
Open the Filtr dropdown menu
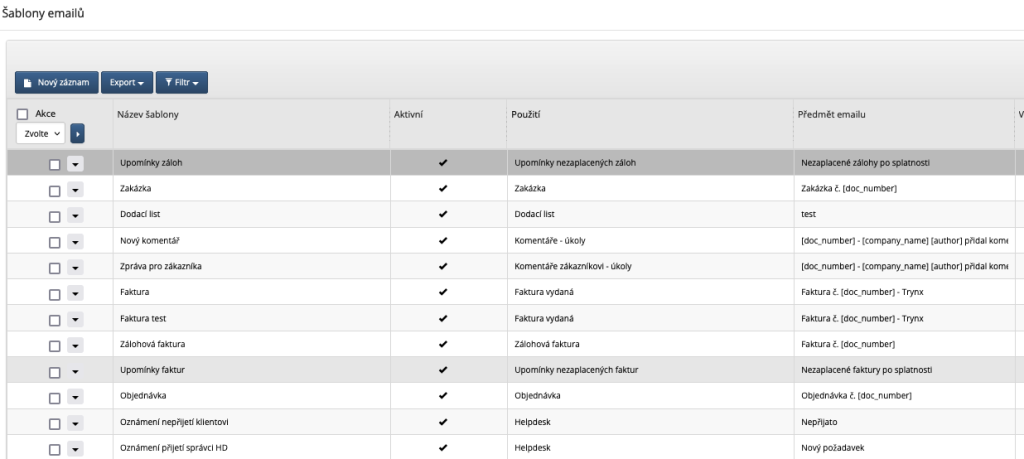[181, 82]
